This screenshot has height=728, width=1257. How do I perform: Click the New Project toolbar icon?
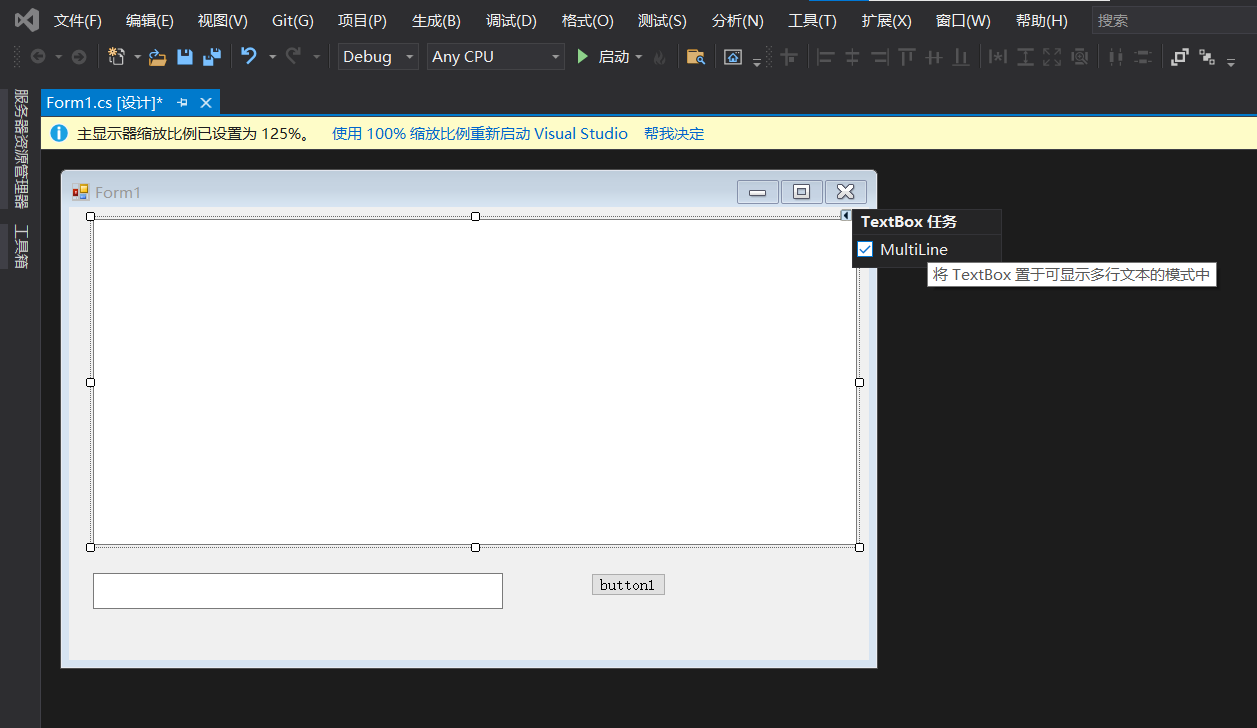click(117, 57)
